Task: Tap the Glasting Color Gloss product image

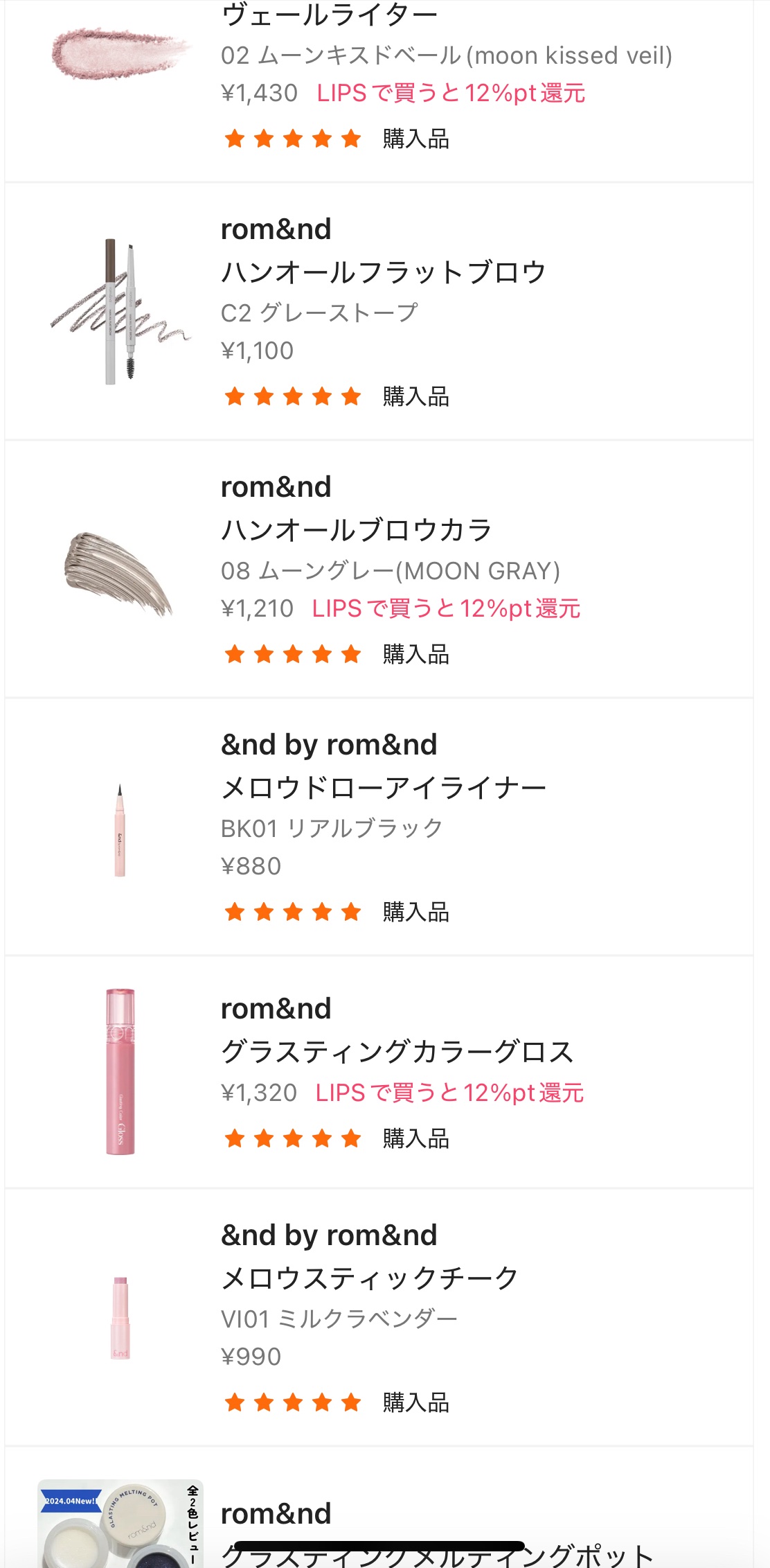Action: [120, 1071]
